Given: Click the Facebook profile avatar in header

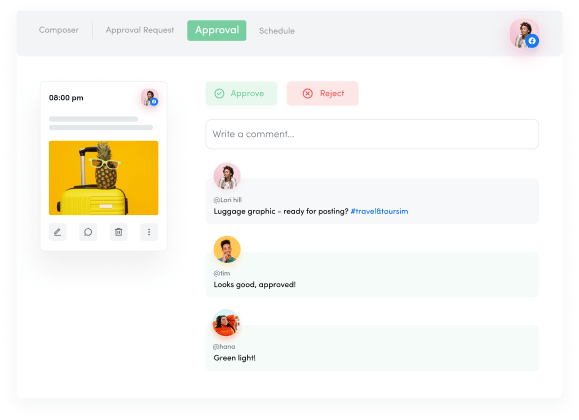Looking at the screenshot, I should [x=524, y=34].
